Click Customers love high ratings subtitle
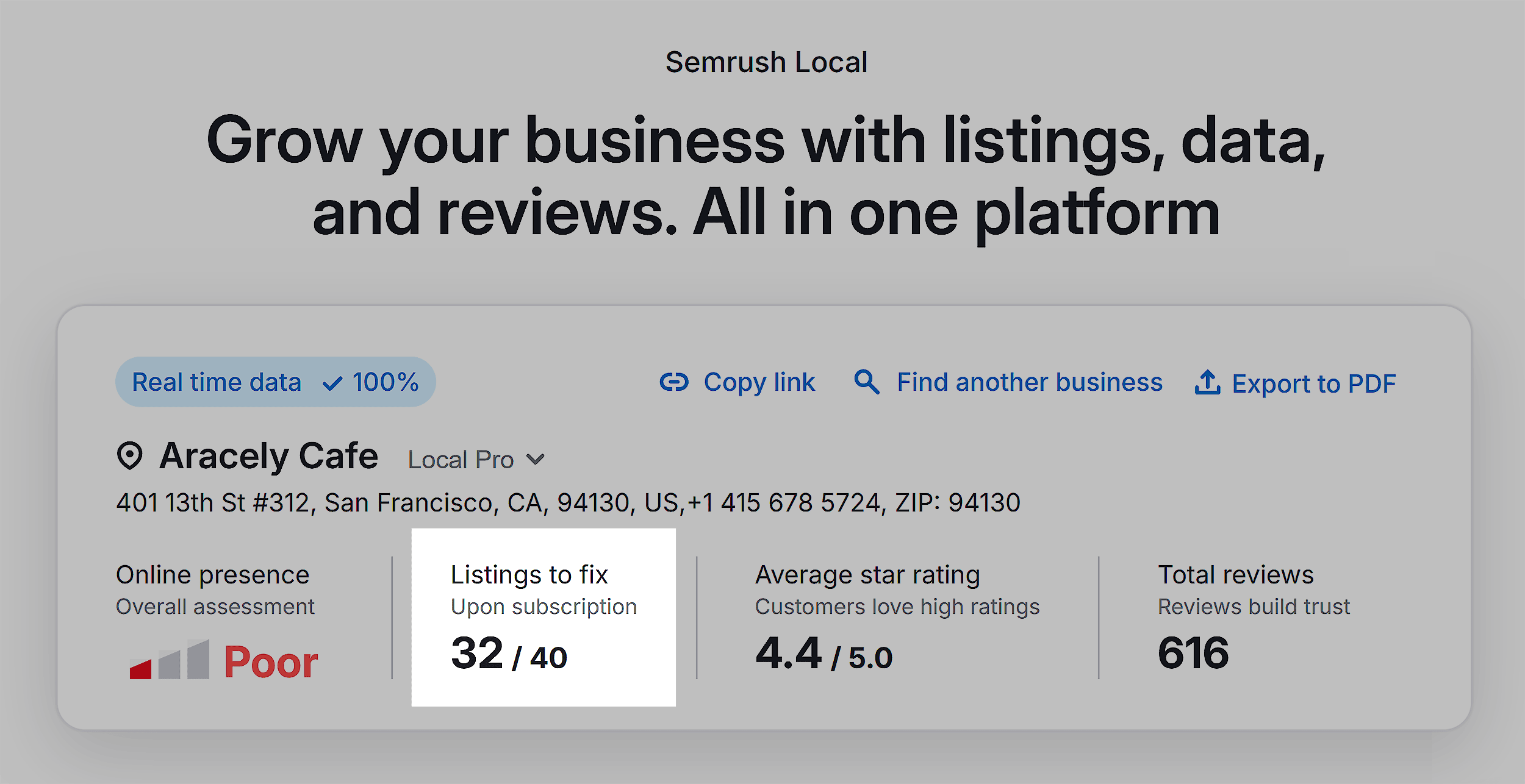Screen dimensions: 1525x784 pyautogui.click(x=897, y=607)
